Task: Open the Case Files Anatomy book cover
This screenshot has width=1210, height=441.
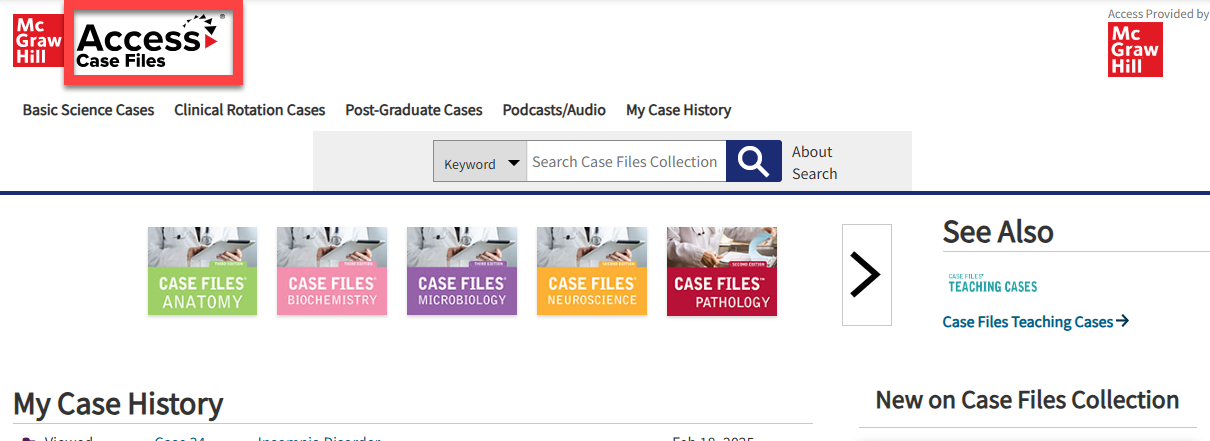Action: [202, 271]
